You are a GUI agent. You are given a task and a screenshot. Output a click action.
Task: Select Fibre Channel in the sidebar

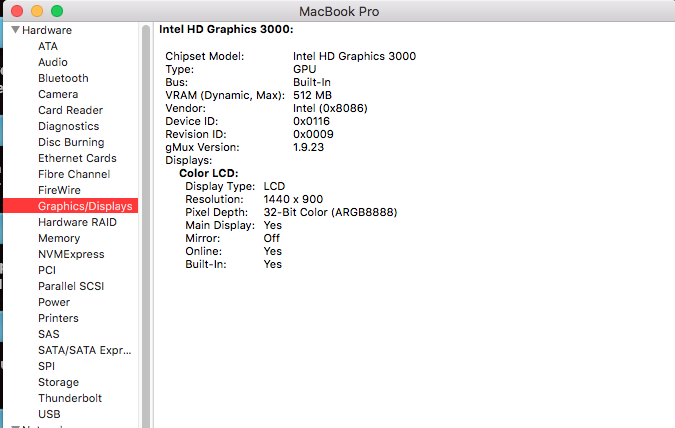(x=74, y=174)
